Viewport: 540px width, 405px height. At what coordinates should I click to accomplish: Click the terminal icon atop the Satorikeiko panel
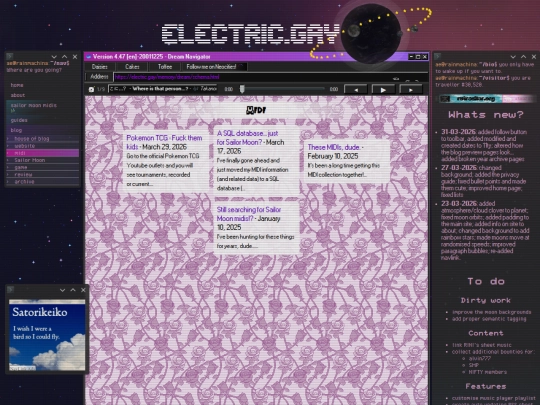(10, 290)
